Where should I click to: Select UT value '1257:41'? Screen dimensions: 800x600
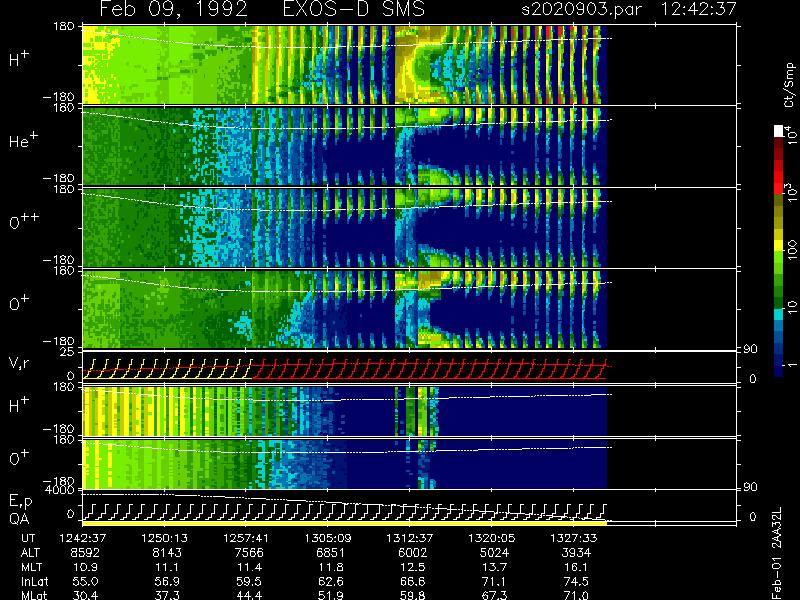(246, 538)
